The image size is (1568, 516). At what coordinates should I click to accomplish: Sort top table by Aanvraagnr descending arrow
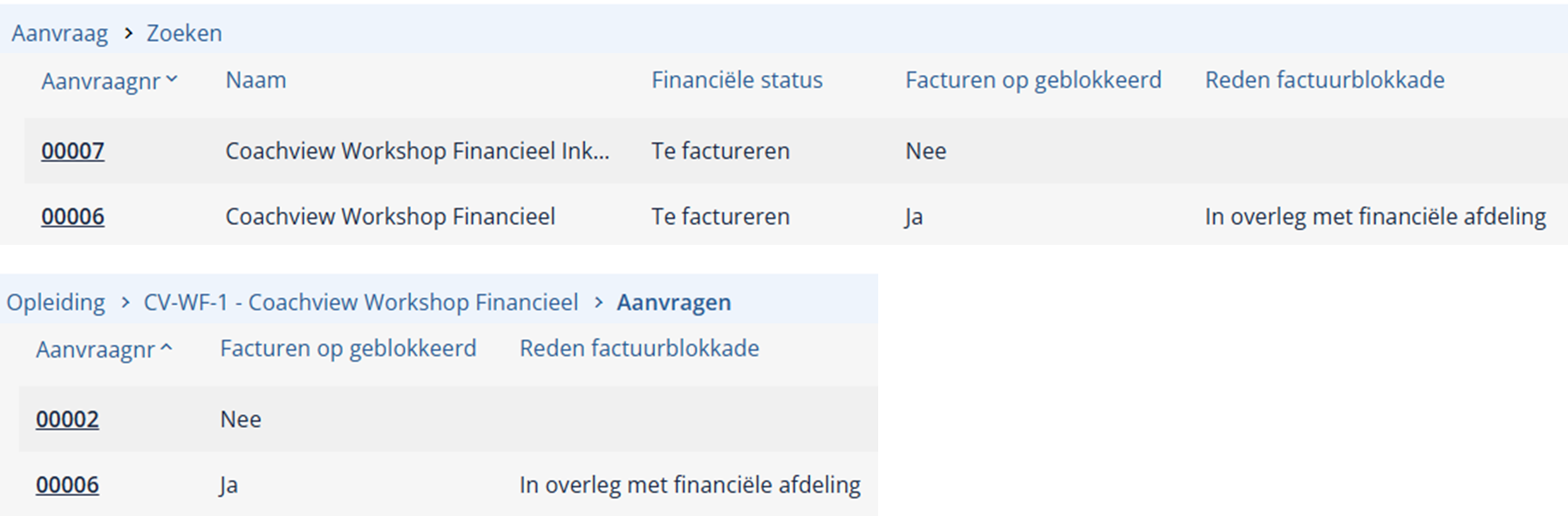pyautogui.click(x=172, y=79)
